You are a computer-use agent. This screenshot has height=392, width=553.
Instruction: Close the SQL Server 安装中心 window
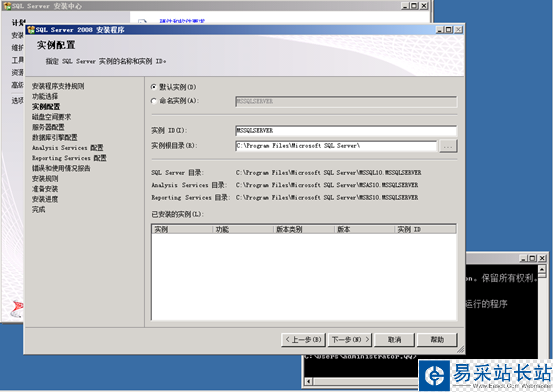click(x=424, y=6)
